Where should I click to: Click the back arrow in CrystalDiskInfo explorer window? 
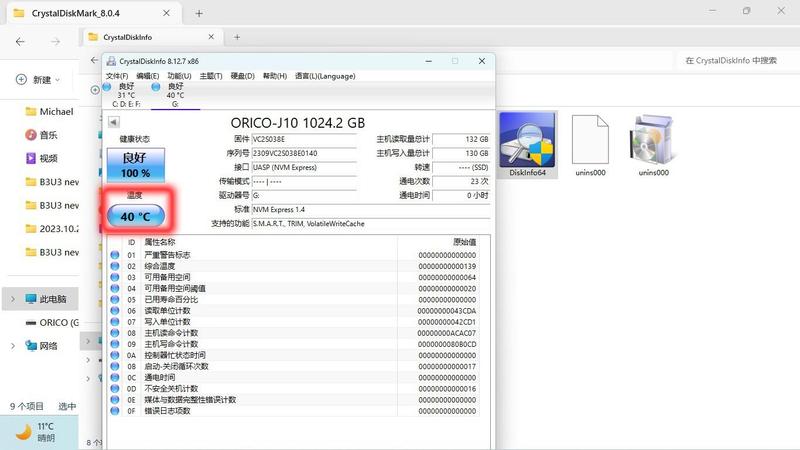point(94,60)
